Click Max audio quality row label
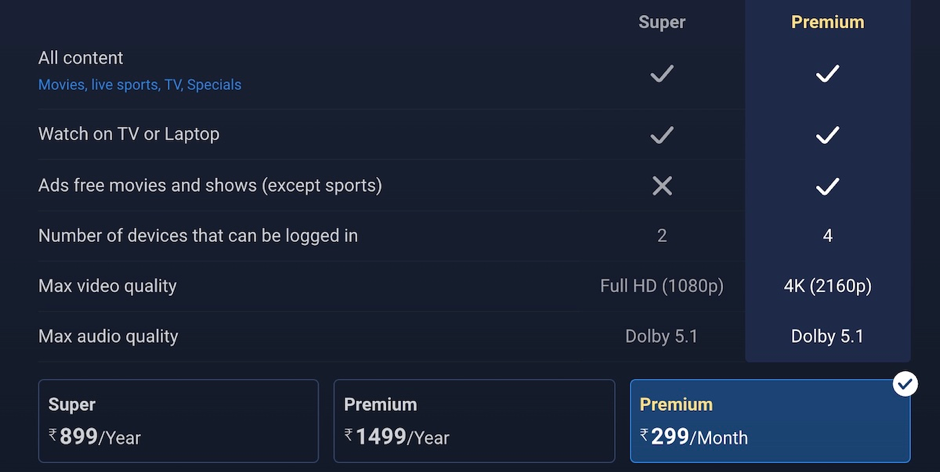The image size is (940, 472). click(x=108, y=336)
